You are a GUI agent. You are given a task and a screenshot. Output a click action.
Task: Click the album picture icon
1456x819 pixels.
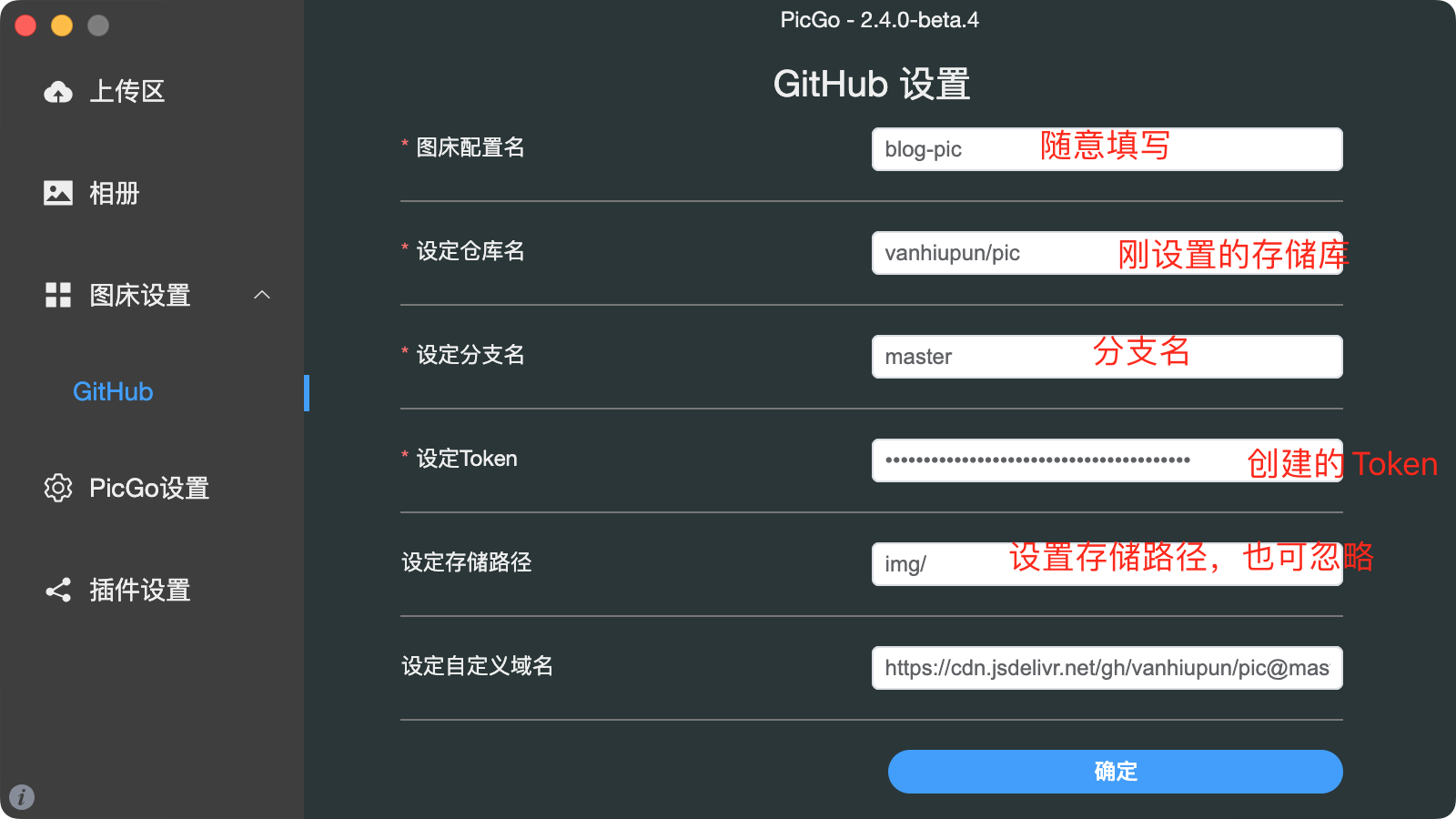(x=58, y=193)
